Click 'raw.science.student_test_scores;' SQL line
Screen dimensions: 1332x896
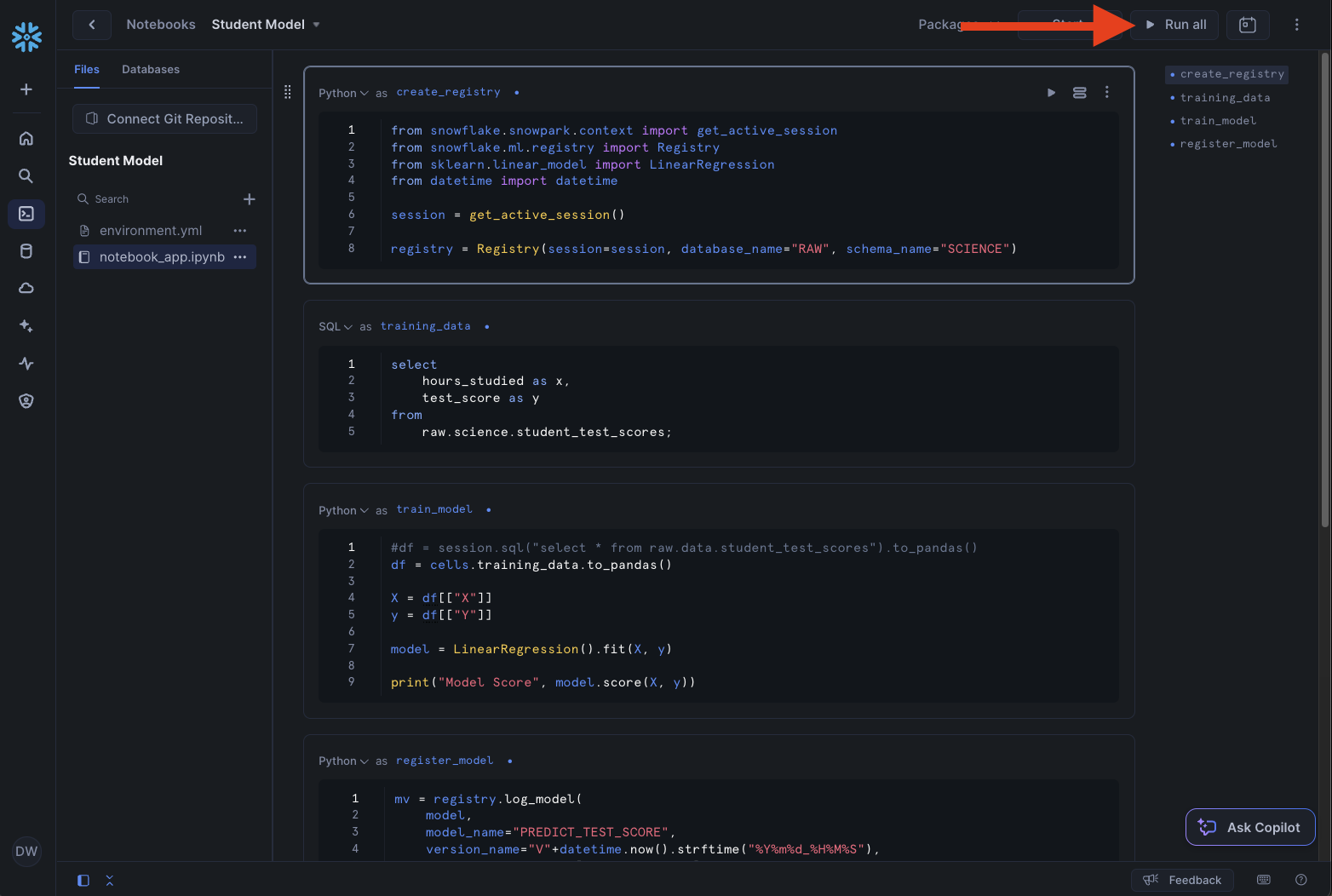click(547, 432)
